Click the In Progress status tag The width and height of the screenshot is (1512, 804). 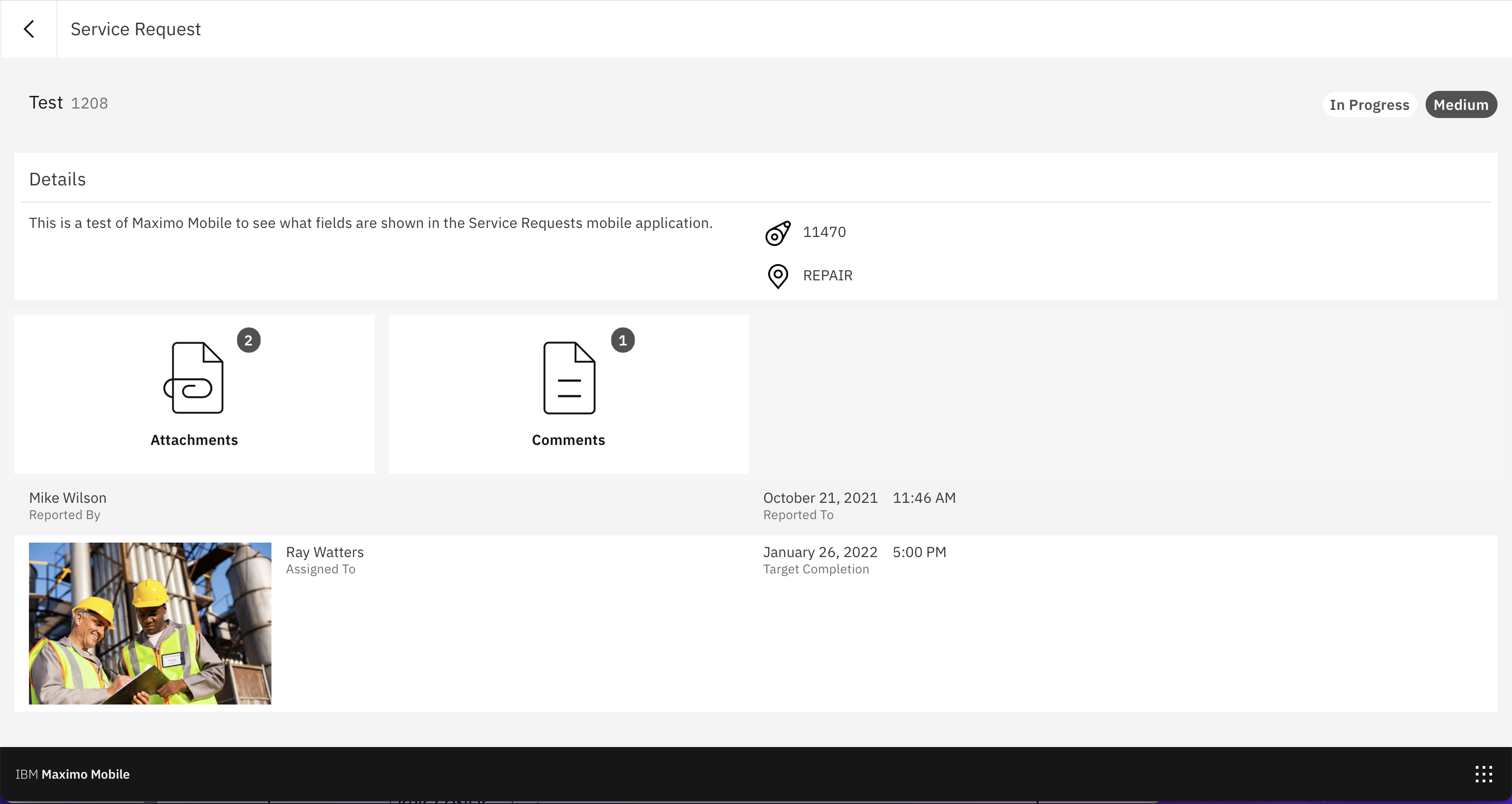[1369, 105]
